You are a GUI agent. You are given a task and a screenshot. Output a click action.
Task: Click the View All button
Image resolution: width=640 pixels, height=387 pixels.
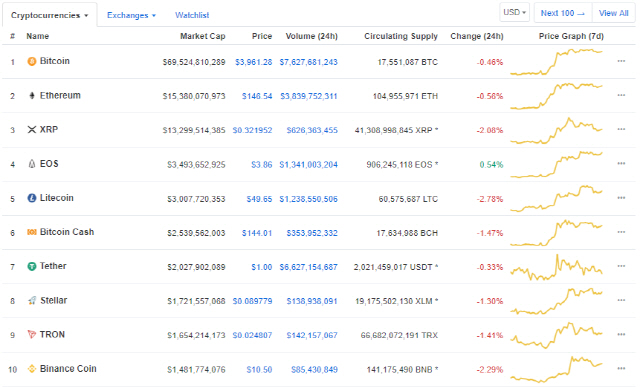click(x=613, y=13)
